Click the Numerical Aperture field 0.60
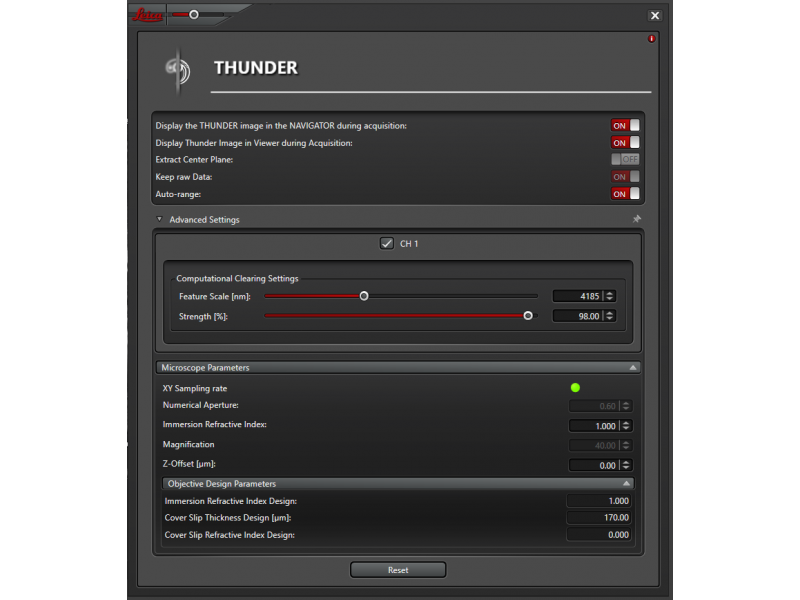 (x=594, y=406)
